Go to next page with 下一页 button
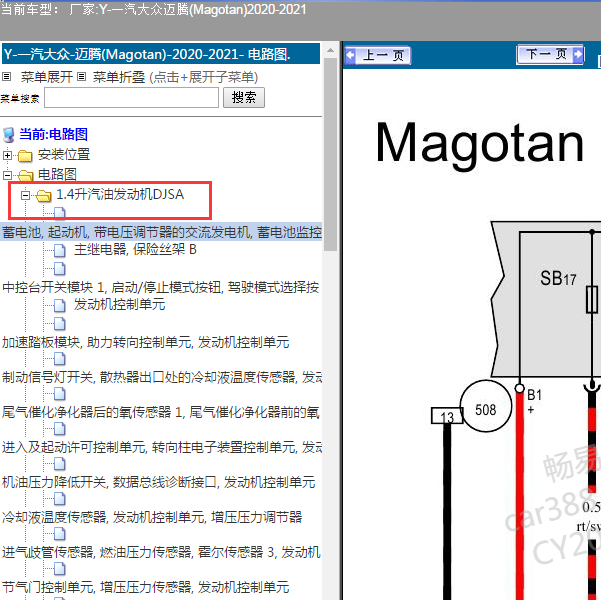The height and width of the screenshot is (600, 601). pos(550,54)
